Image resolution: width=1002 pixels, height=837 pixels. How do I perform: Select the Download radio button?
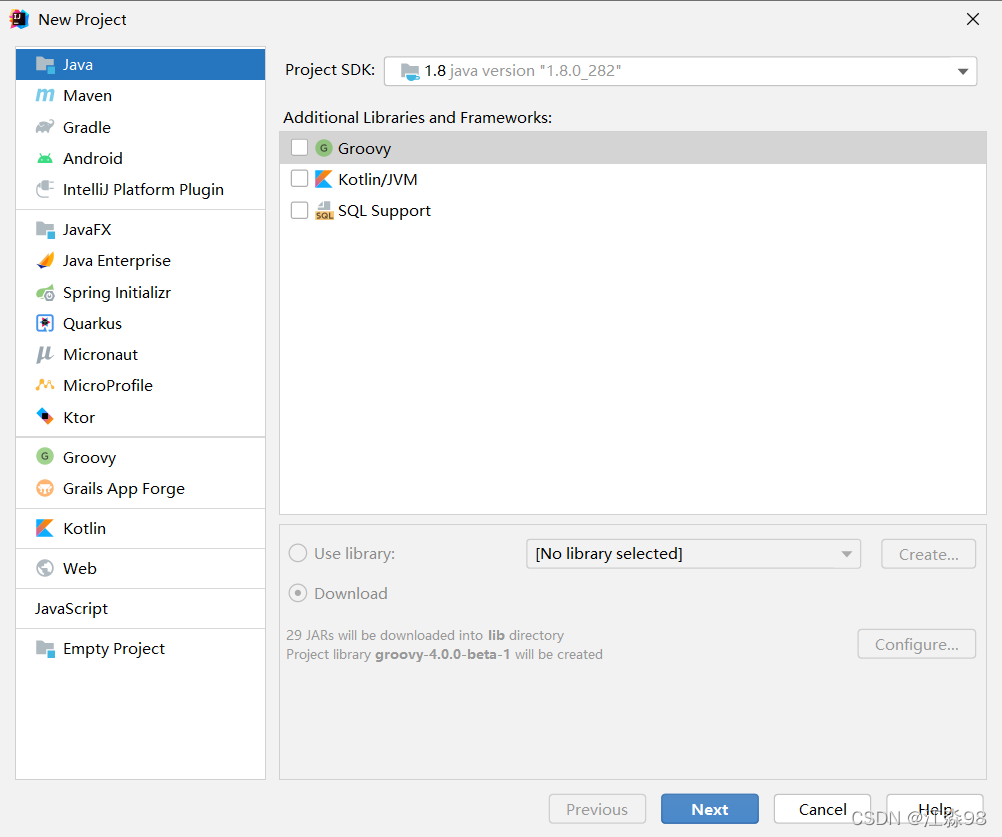tap(298, 594)
